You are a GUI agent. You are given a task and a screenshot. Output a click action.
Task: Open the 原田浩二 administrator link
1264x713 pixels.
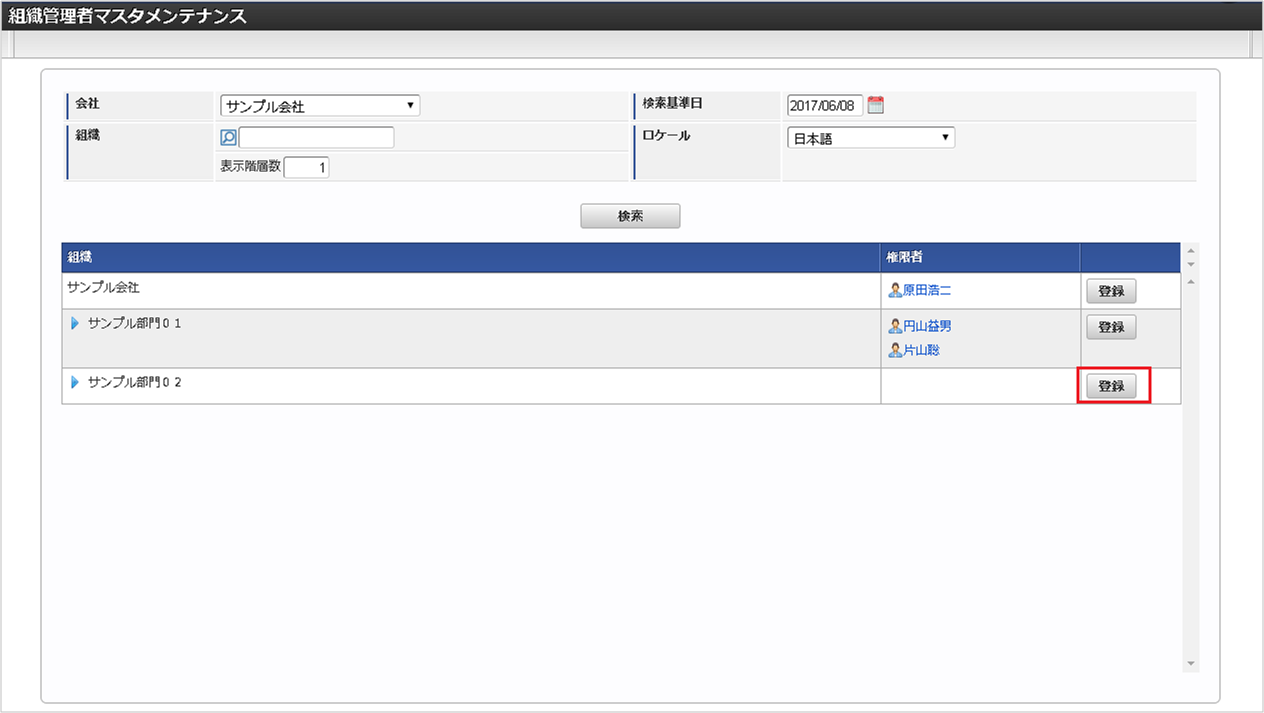(x=927, y=291)
